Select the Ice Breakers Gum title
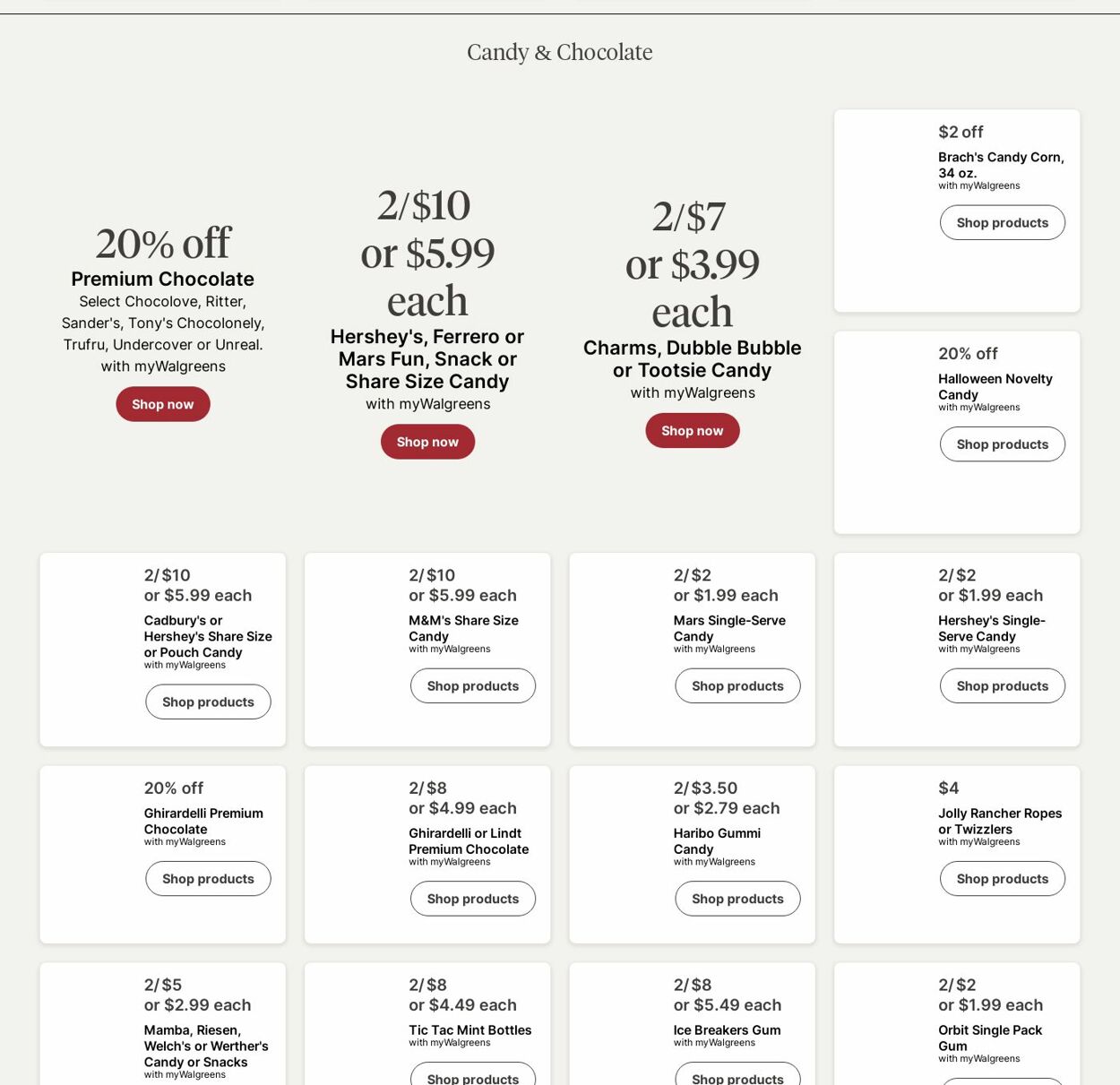The width and height of the screenshot is (1120, 1085). [x=727, y=1030]
